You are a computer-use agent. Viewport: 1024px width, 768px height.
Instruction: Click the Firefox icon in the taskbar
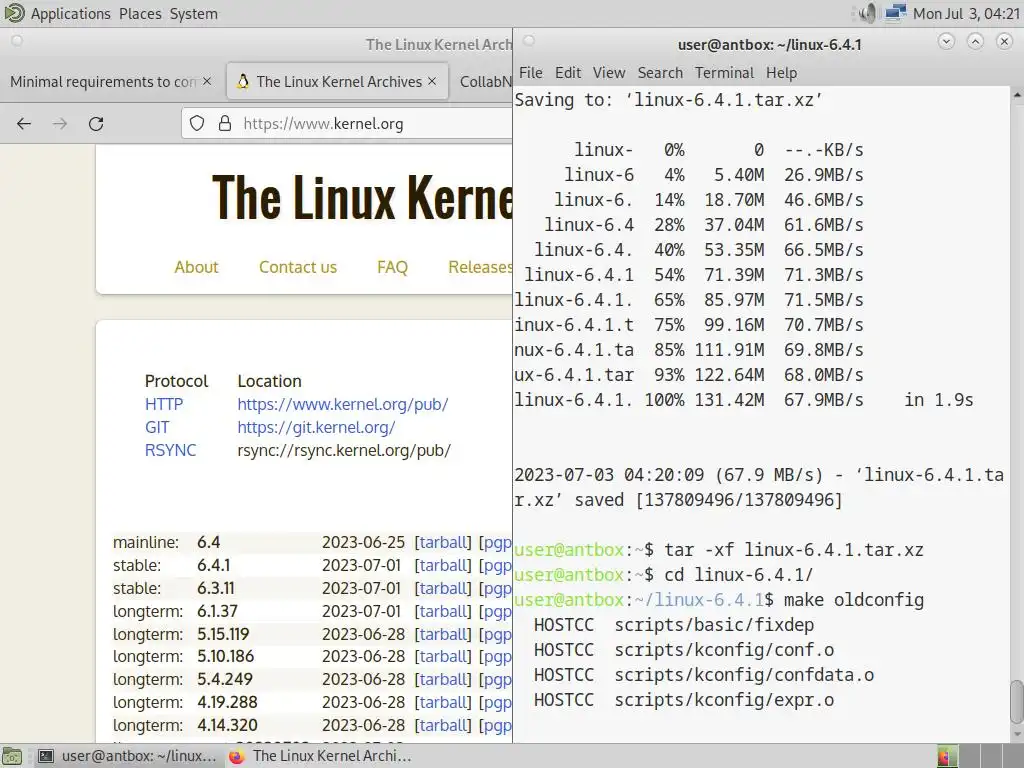click(236, 756)
